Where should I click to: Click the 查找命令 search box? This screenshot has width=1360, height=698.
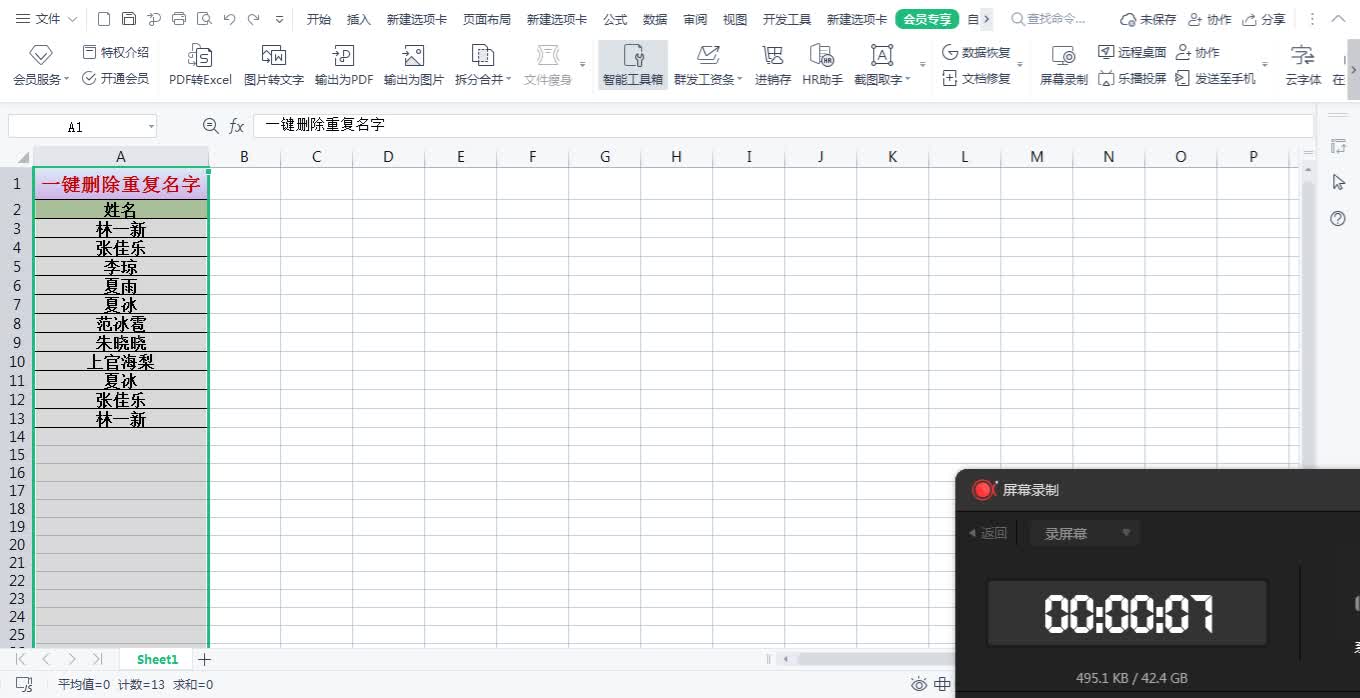pos(1048,19)
